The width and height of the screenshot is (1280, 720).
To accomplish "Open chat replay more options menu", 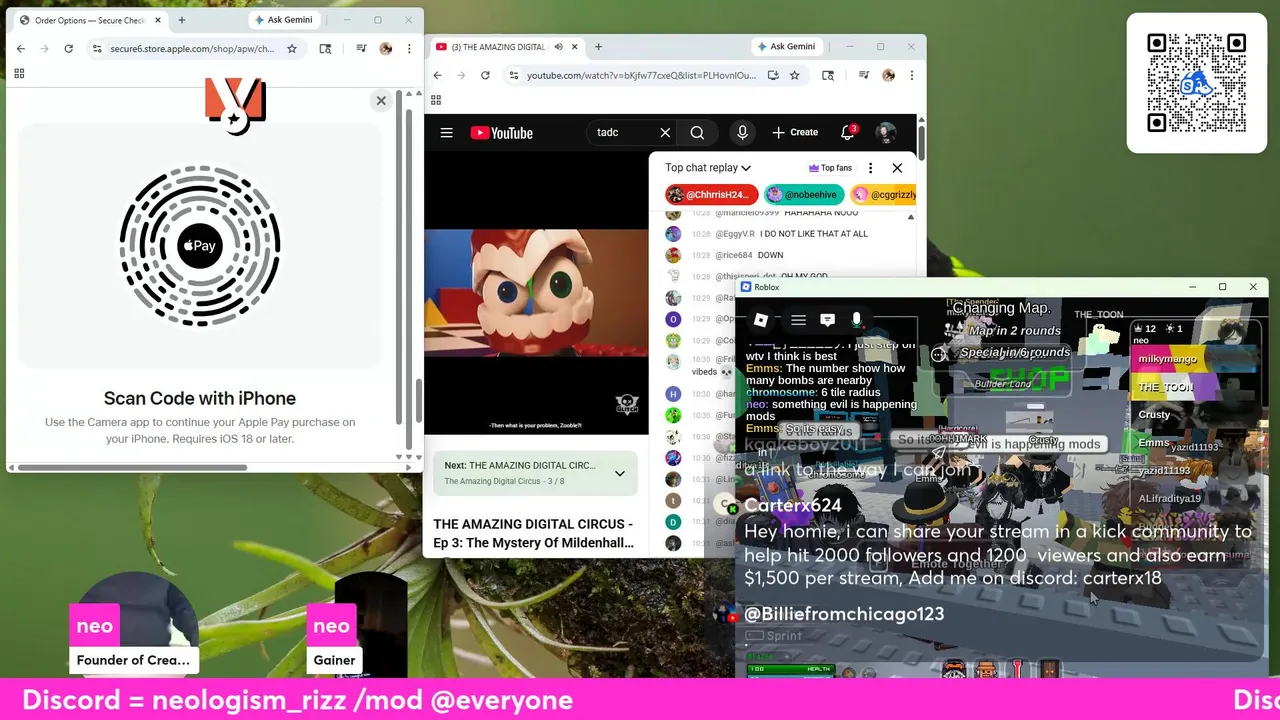I will pos(870,168).
